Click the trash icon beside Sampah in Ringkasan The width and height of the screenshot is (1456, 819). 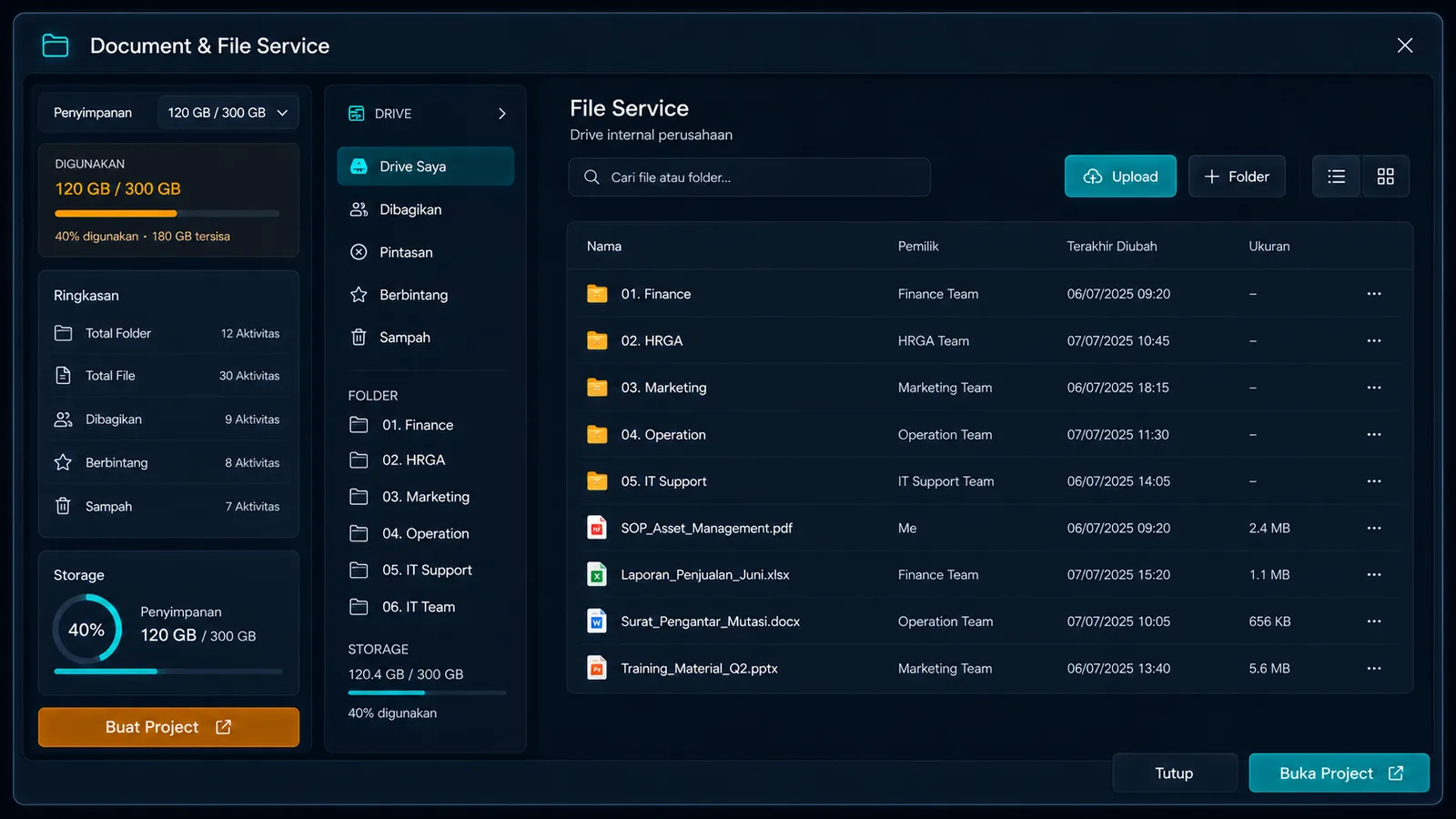tap(63, 506)
